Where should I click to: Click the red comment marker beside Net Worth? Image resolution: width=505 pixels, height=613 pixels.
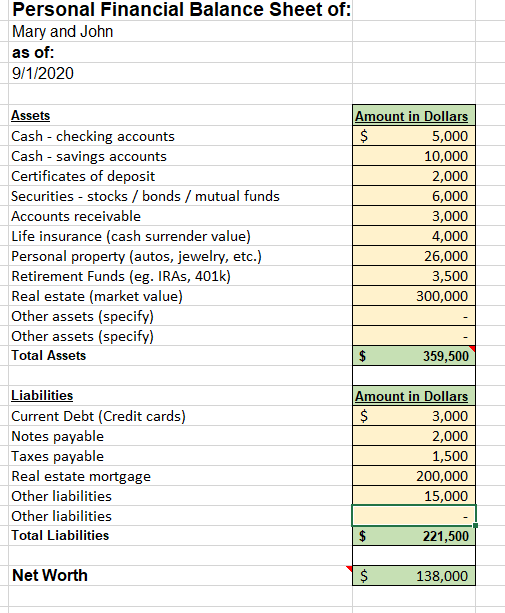pos(349,568)
